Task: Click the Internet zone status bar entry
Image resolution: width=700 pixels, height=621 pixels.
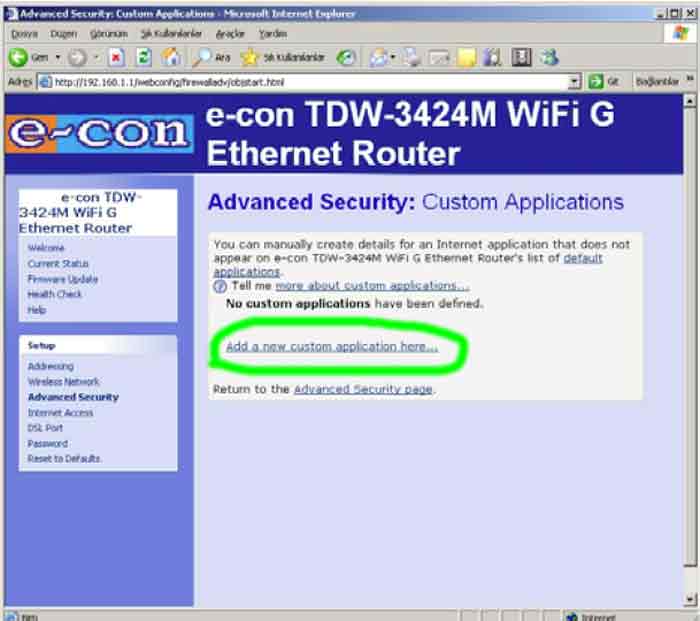Action: [592, 617]
